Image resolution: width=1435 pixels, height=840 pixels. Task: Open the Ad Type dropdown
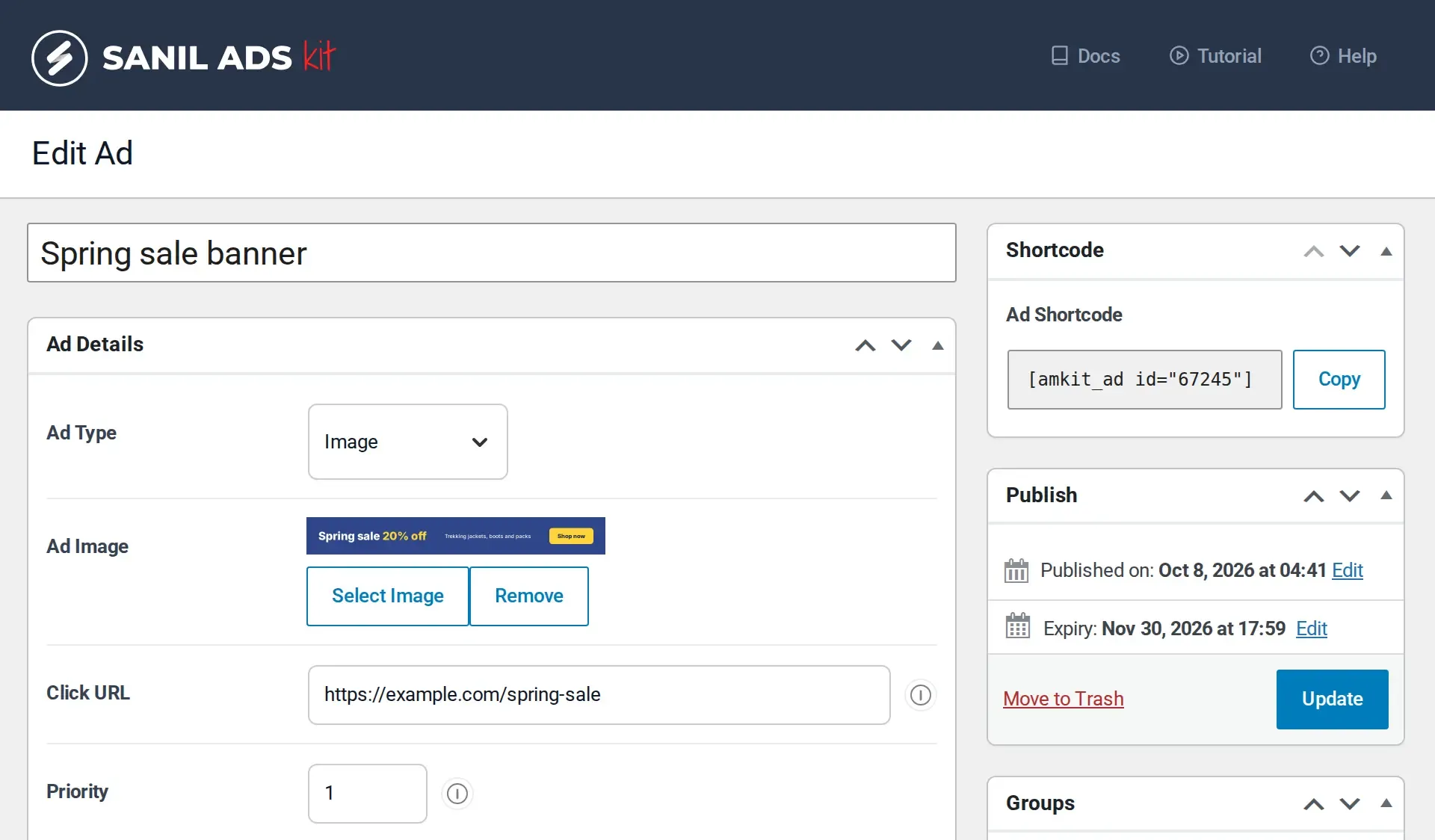click(x=408, y=442)
